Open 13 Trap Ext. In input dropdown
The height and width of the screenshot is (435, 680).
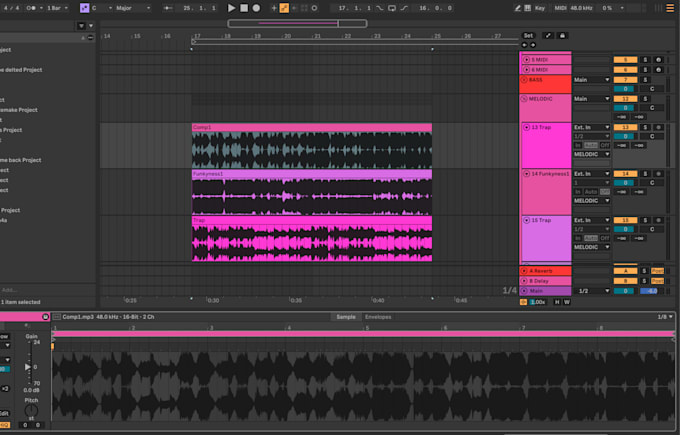pos(592,128)
